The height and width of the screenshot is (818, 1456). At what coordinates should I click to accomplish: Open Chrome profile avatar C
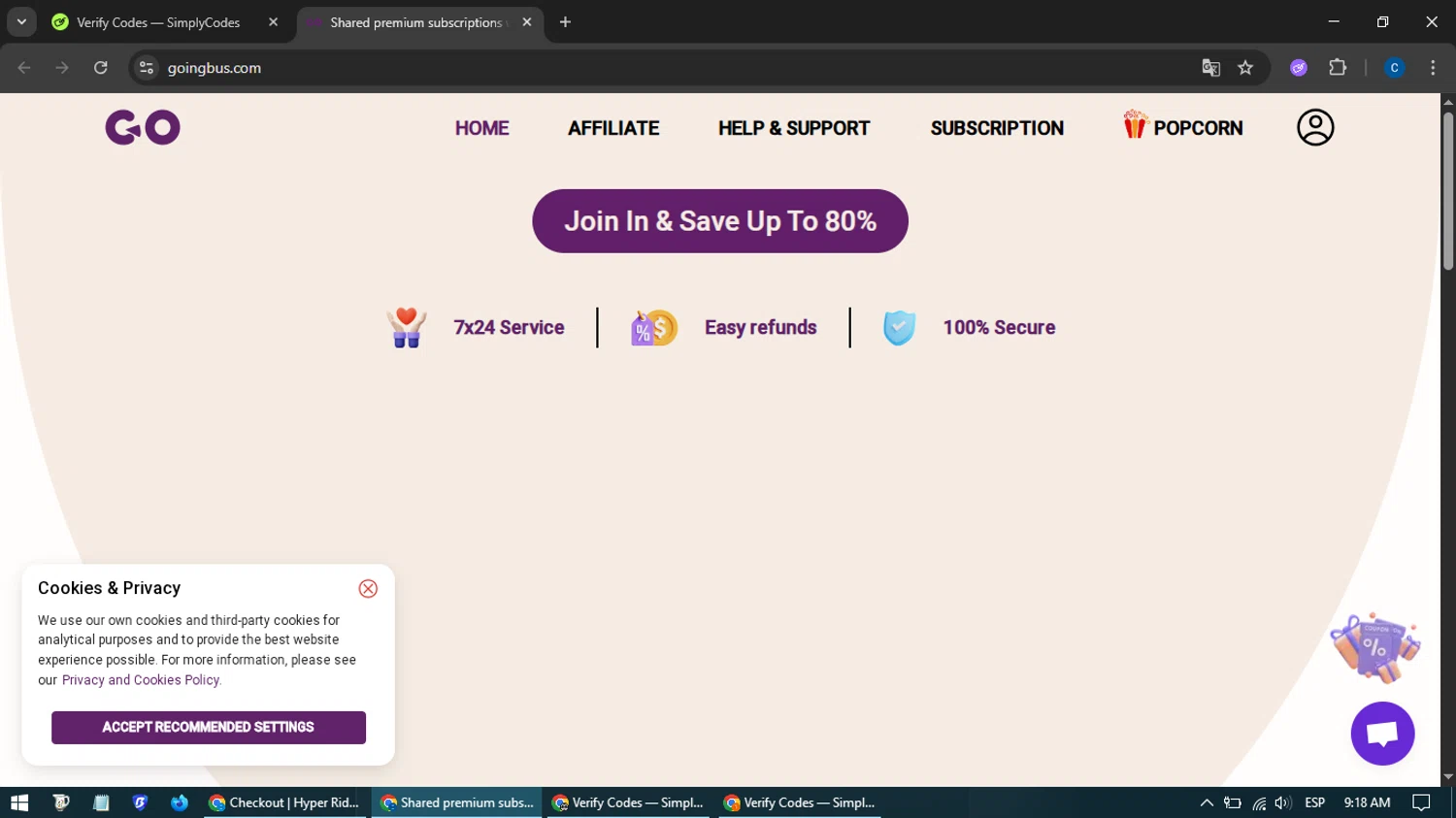[x=1394, y=68]
